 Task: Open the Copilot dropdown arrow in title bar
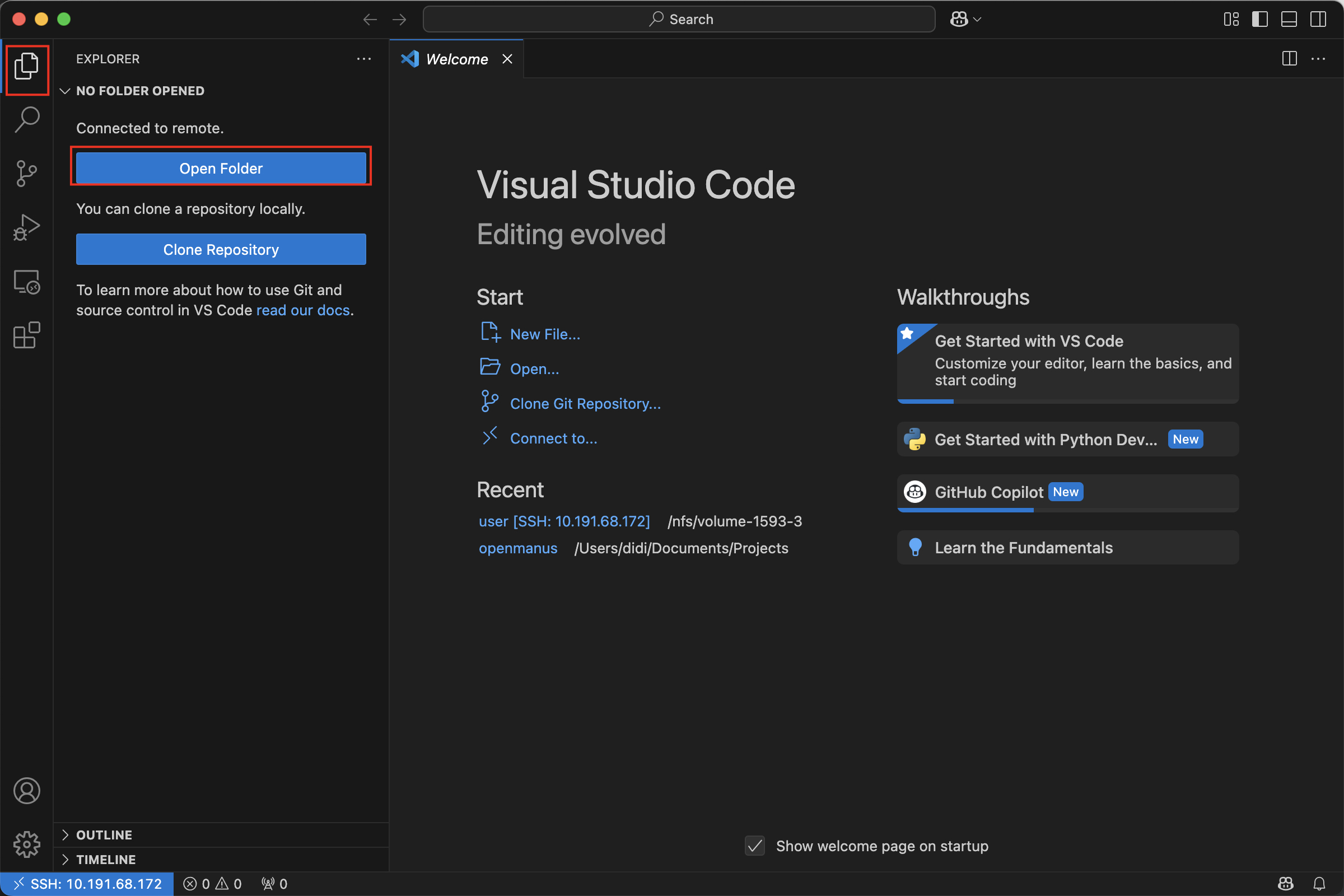tap(977, 20)
